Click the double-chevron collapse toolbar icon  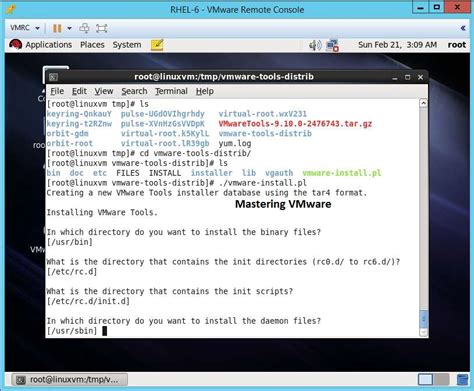pos(463,28)
